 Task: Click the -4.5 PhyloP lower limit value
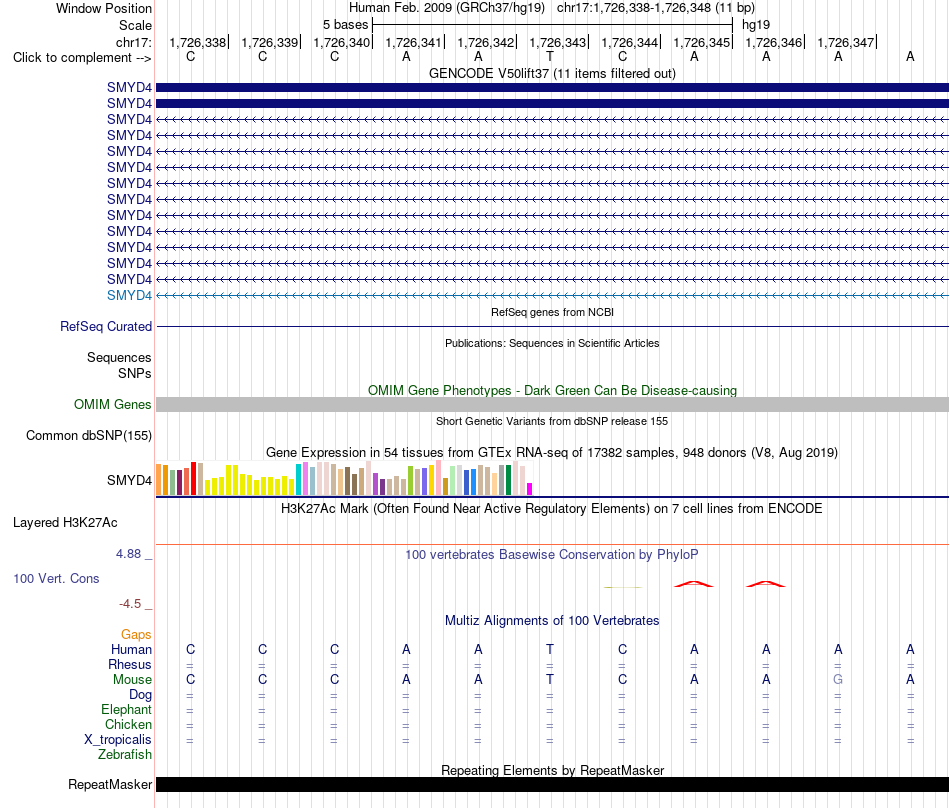[130, 604]
